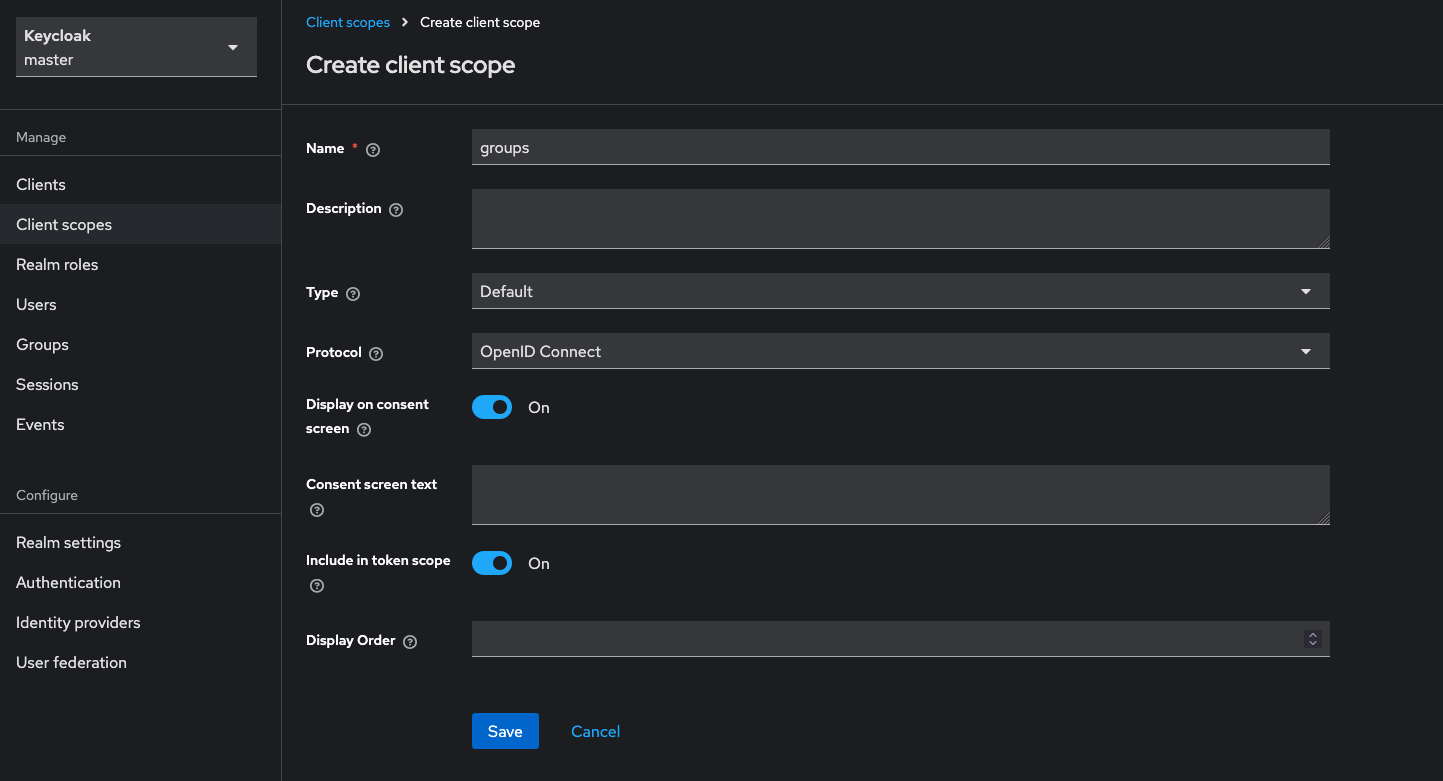Open help for Include in token scope

click(316, 586)
